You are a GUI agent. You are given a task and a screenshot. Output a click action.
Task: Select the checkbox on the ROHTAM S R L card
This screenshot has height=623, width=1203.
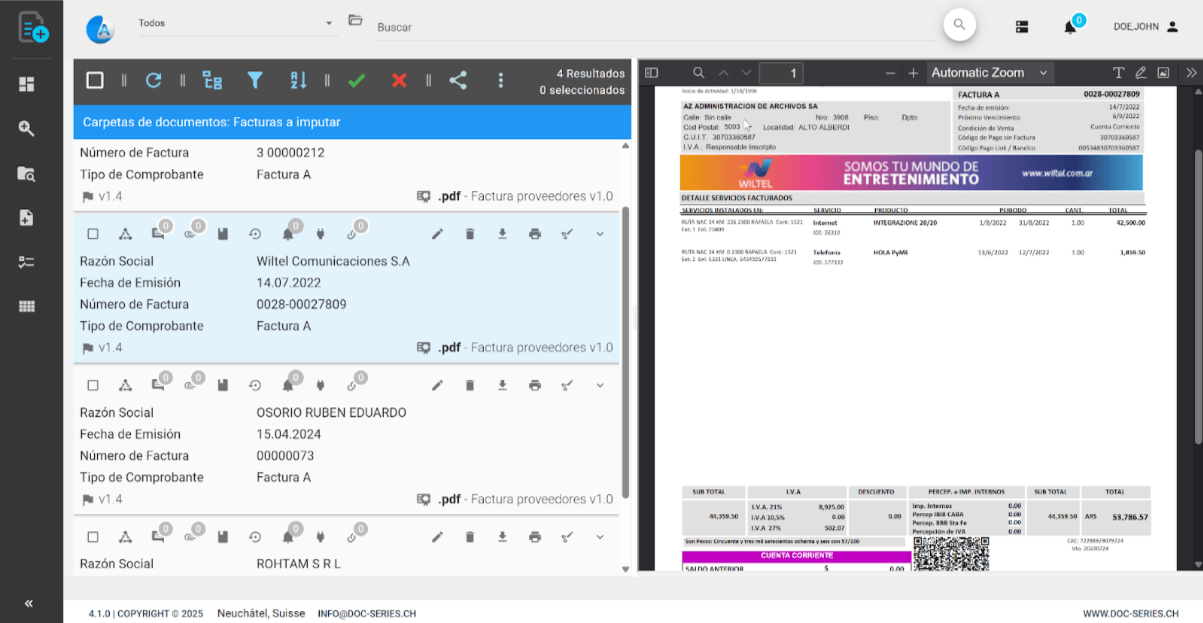93,536
